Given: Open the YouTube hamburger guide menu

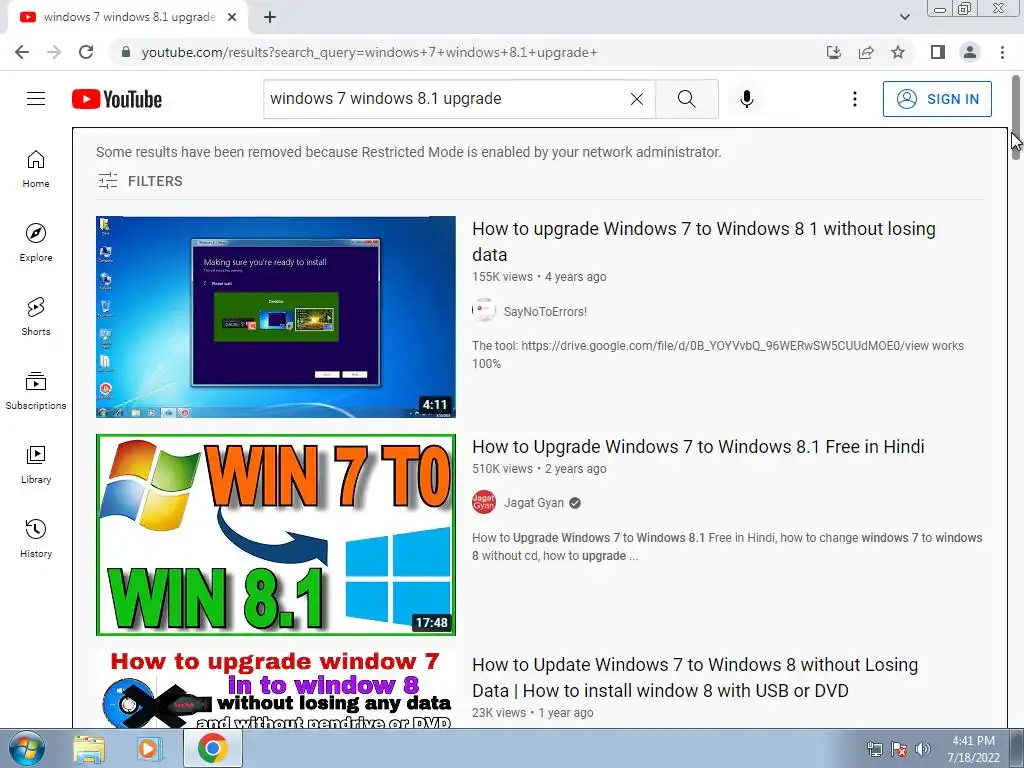Looking at the screenshot, I should click(36, 99).
